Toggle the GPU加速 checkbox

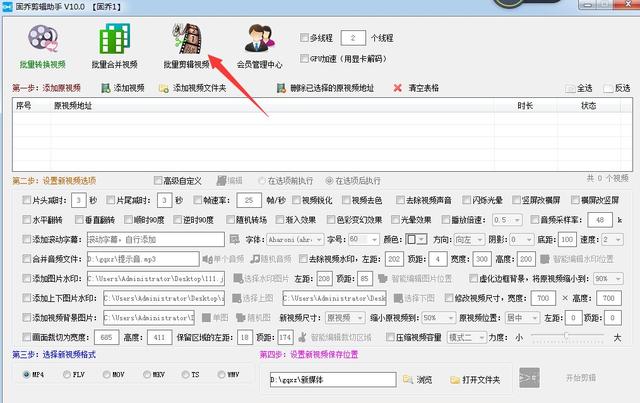tap(305, 58)
